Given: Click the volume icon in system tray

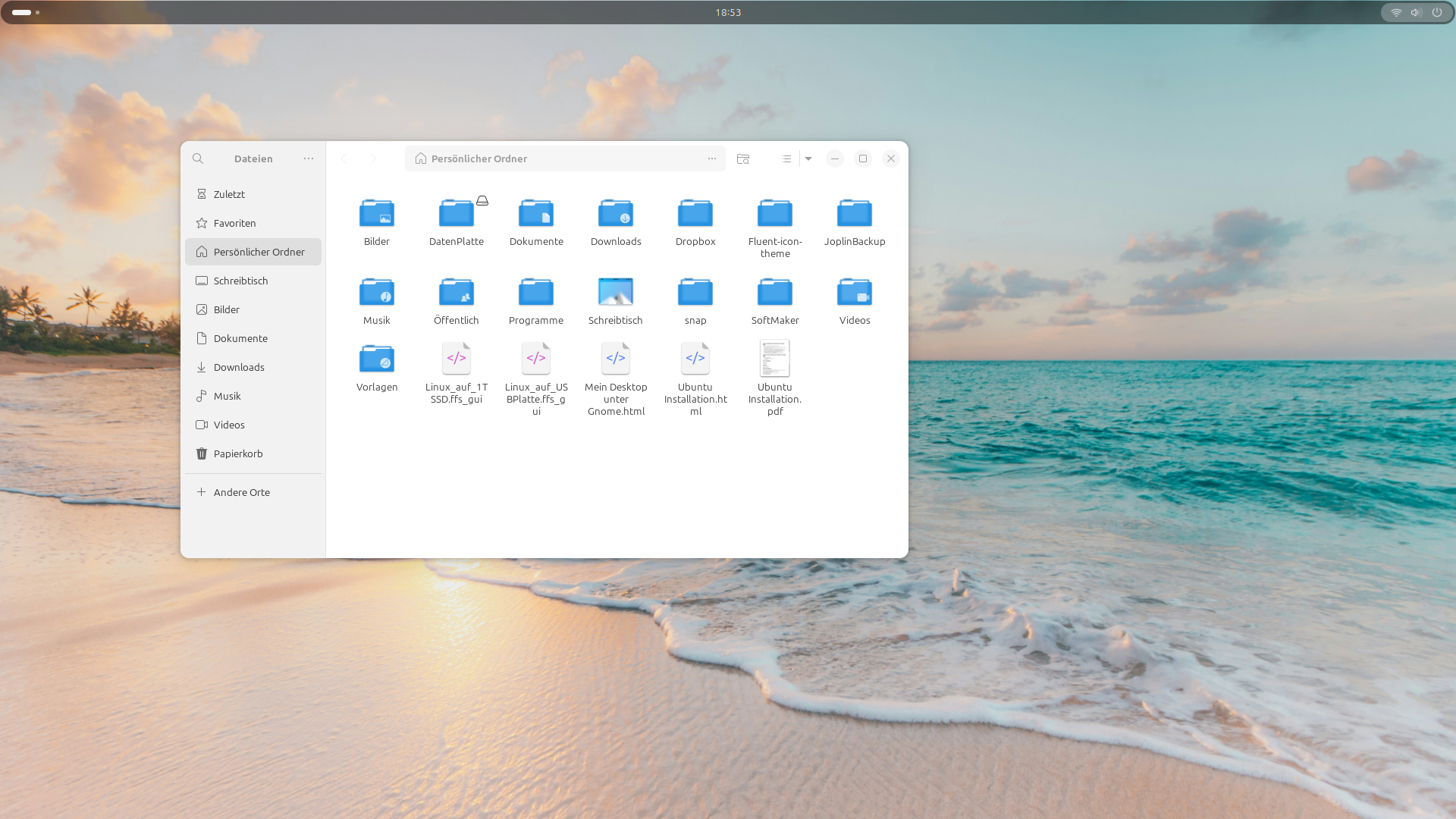Looking at the screenshot, I should click(1417, 12).
